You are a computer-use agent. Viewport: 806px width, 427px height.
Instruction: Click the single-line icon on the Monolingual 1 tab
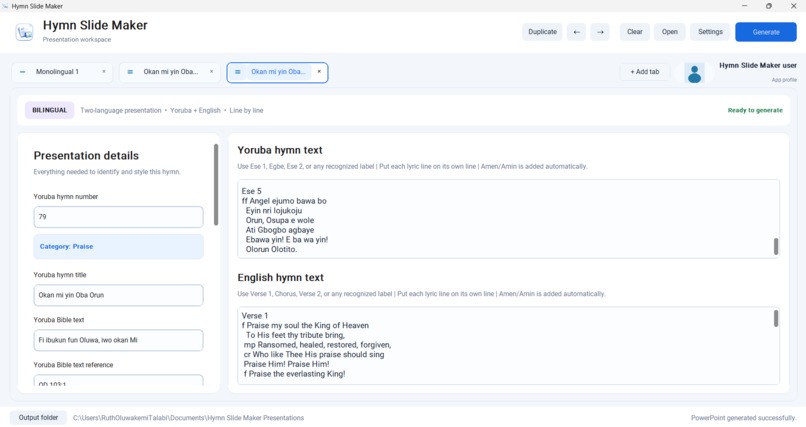pyautogui.click(x=22, y=72)
